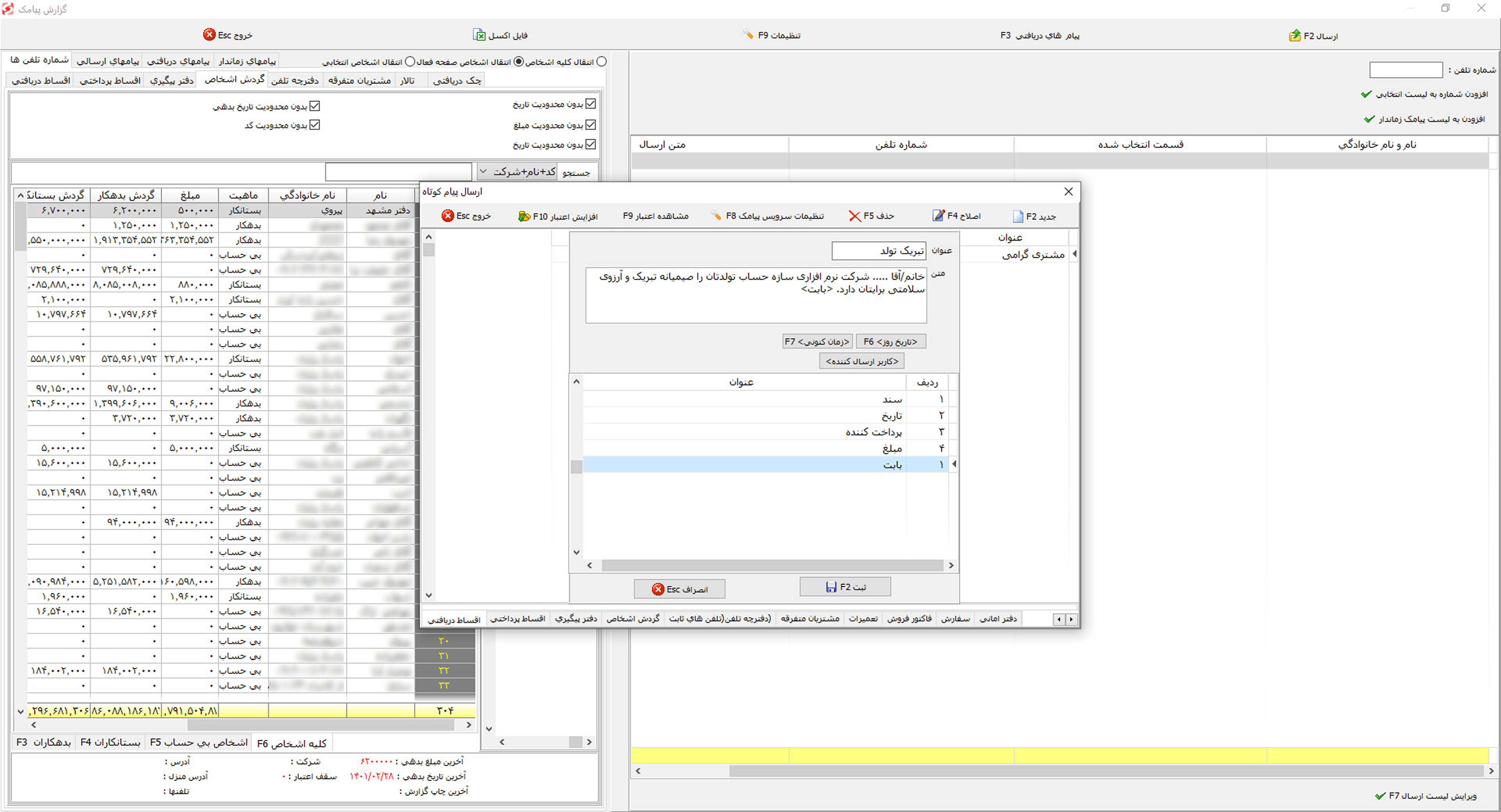Click the red exit icon in main toolbar
Screen dimensions: 1501x812
pos(209,35)
